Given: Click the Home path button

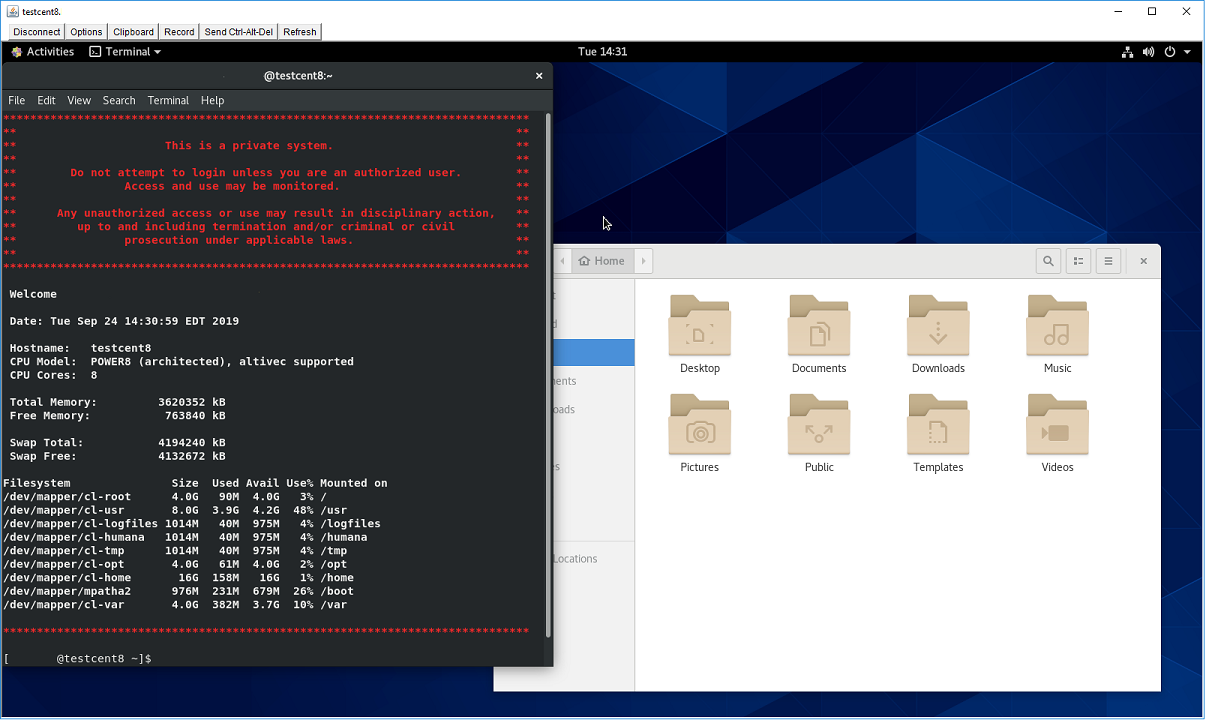Looking at the screenshot, I should [x=602, y=261].
